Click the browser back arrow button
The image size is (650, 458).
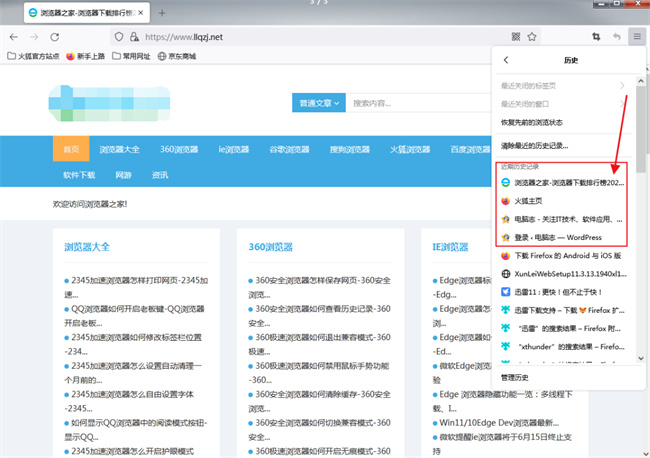[14, 37]
